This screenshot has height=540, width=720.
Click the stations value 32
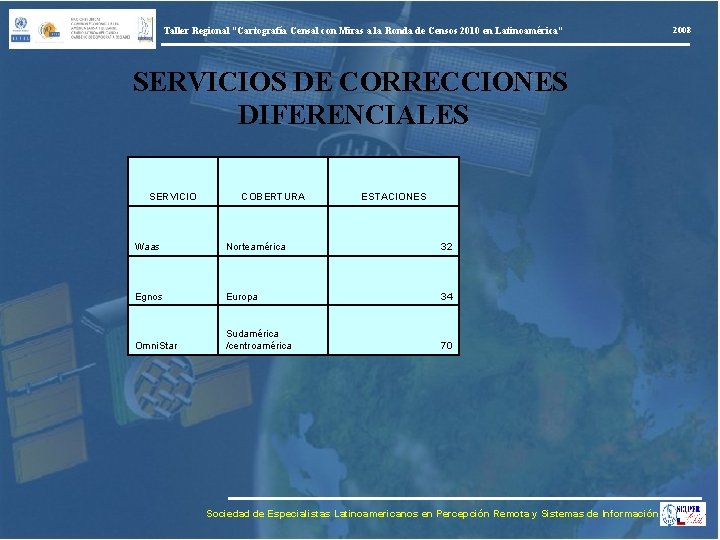(394, 231)
